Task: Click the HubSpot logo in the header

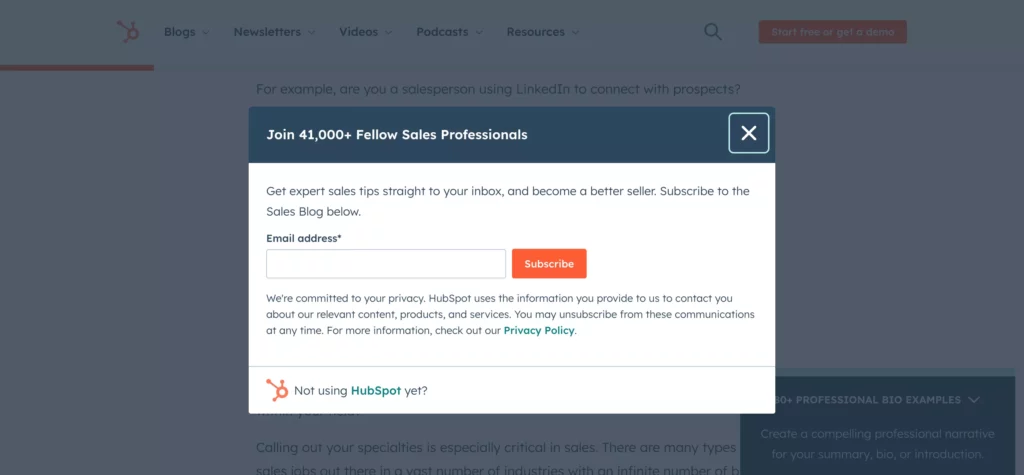Action: pos(127,31)
